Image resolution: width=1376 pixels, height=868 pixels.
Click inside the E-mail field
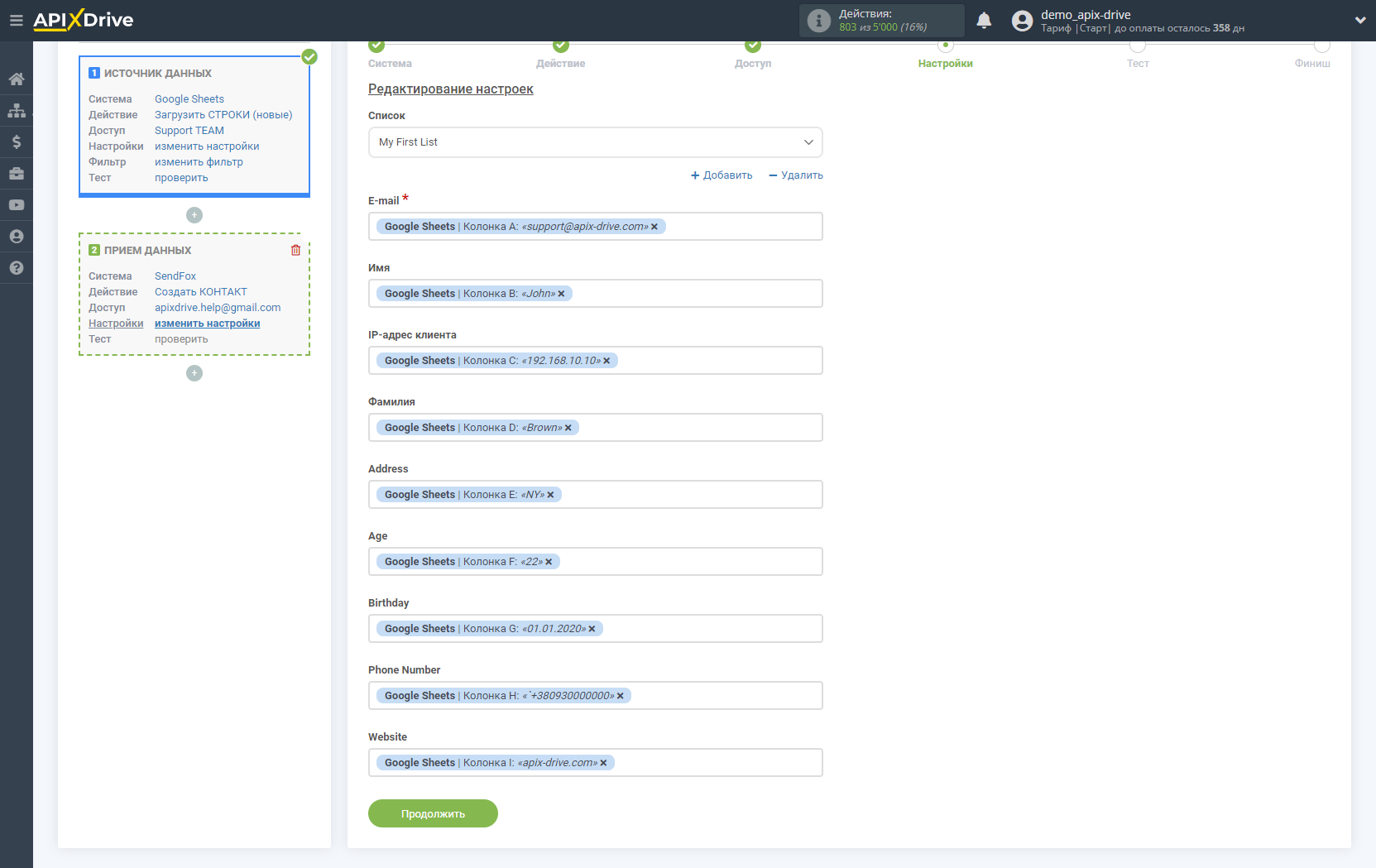pos(596,227)
